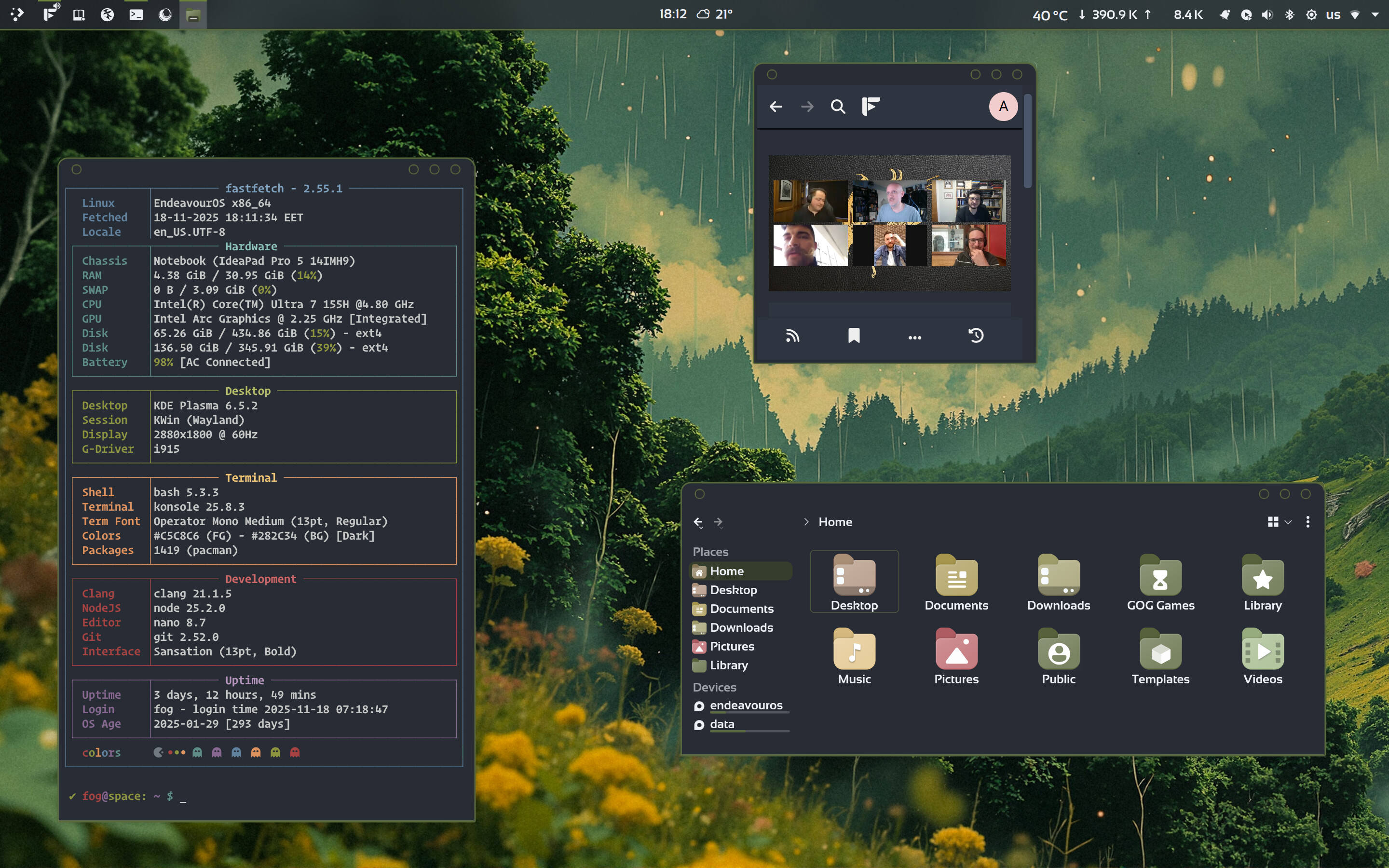The image size is (1389, 868).
Task: Expand the system tray hidden icons arrow
Action: pos(1375,15)
